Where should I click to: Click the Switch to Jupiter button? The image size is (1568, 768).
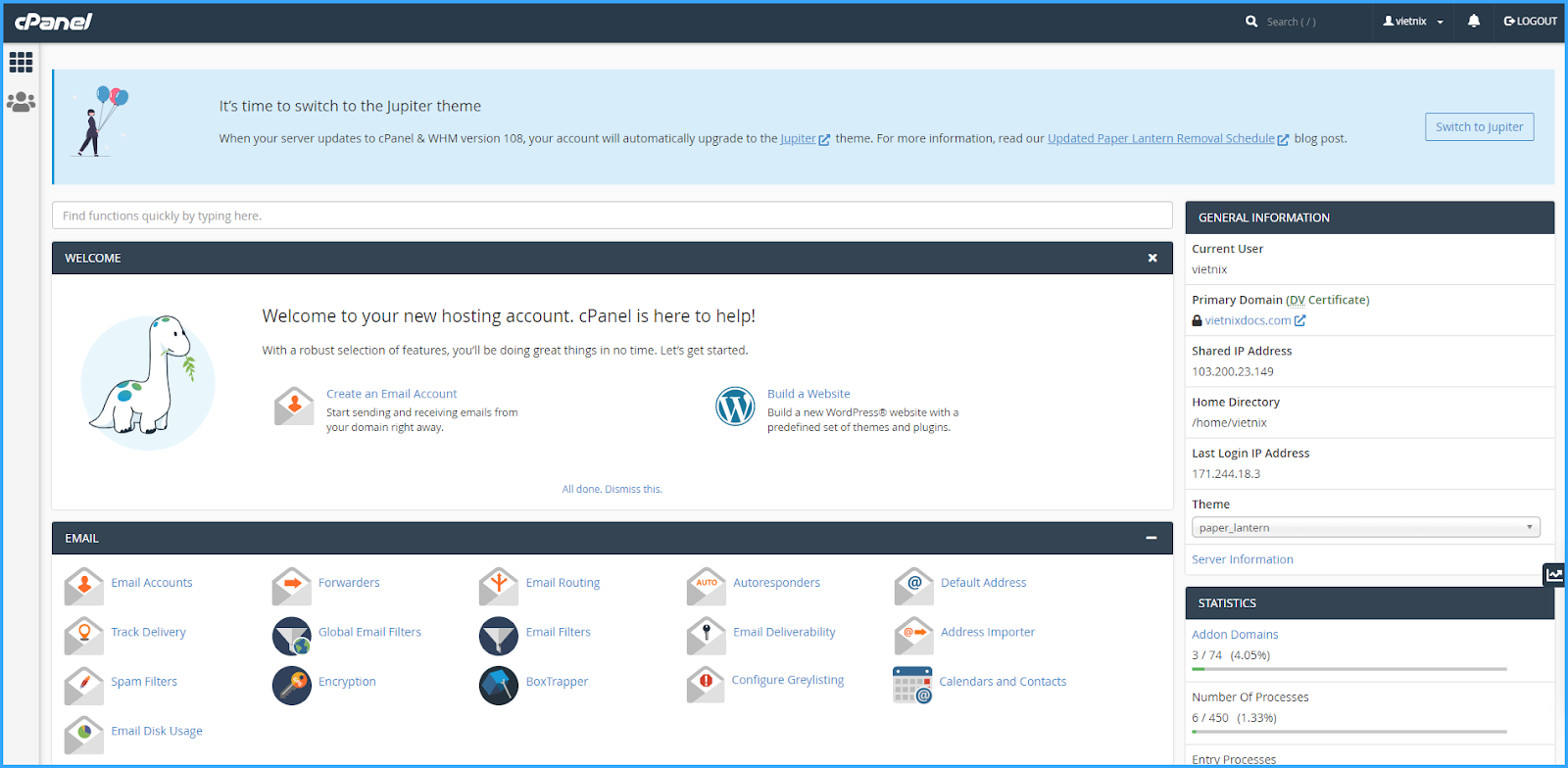click(1480, 126)
